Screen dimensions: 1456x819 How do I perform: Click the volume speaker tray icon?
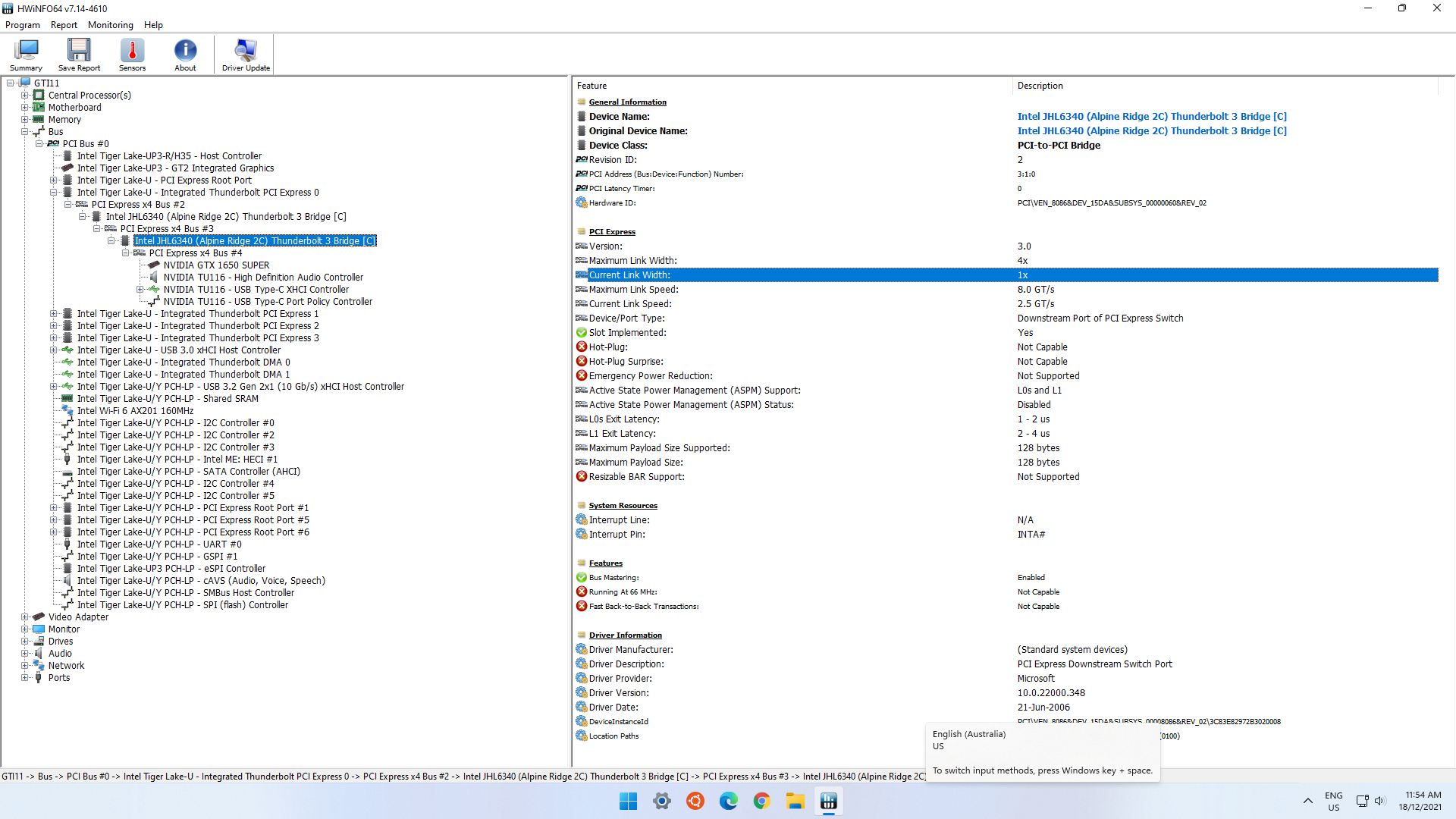pos(1379,801)
